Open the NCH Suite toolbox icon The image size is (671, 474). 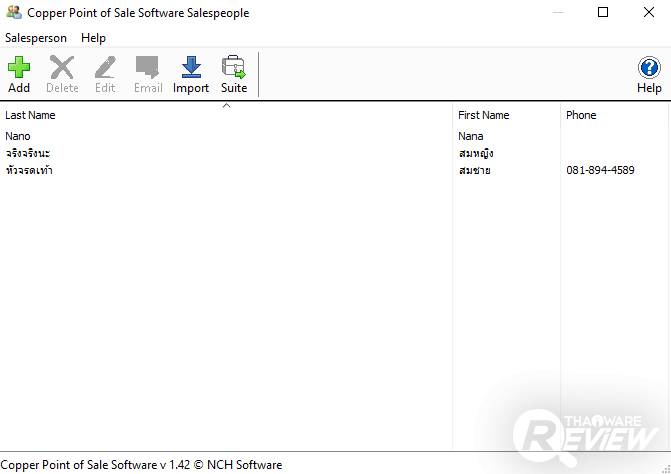coord(234,67)
